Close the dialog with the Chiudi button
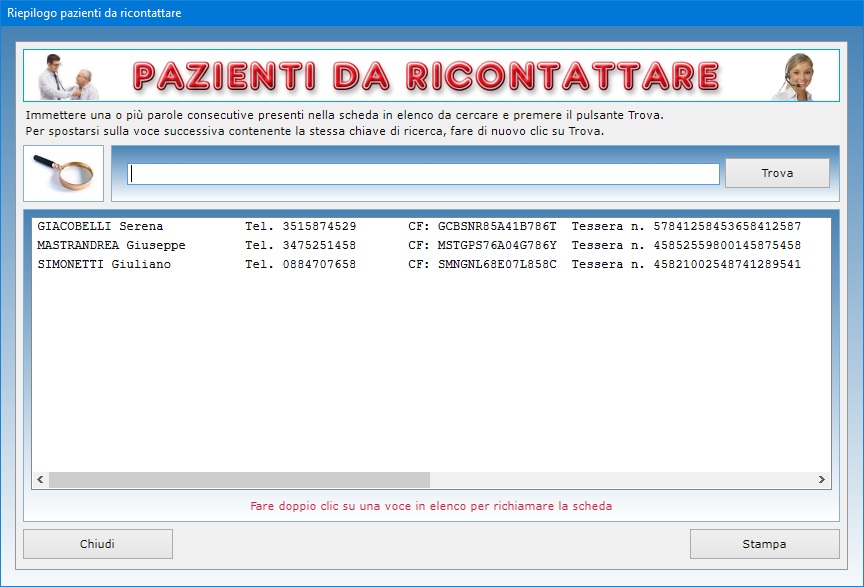Image resolution: width=864 pixels, height=587 pixels. pyautogui.click(x=98, y=544)
